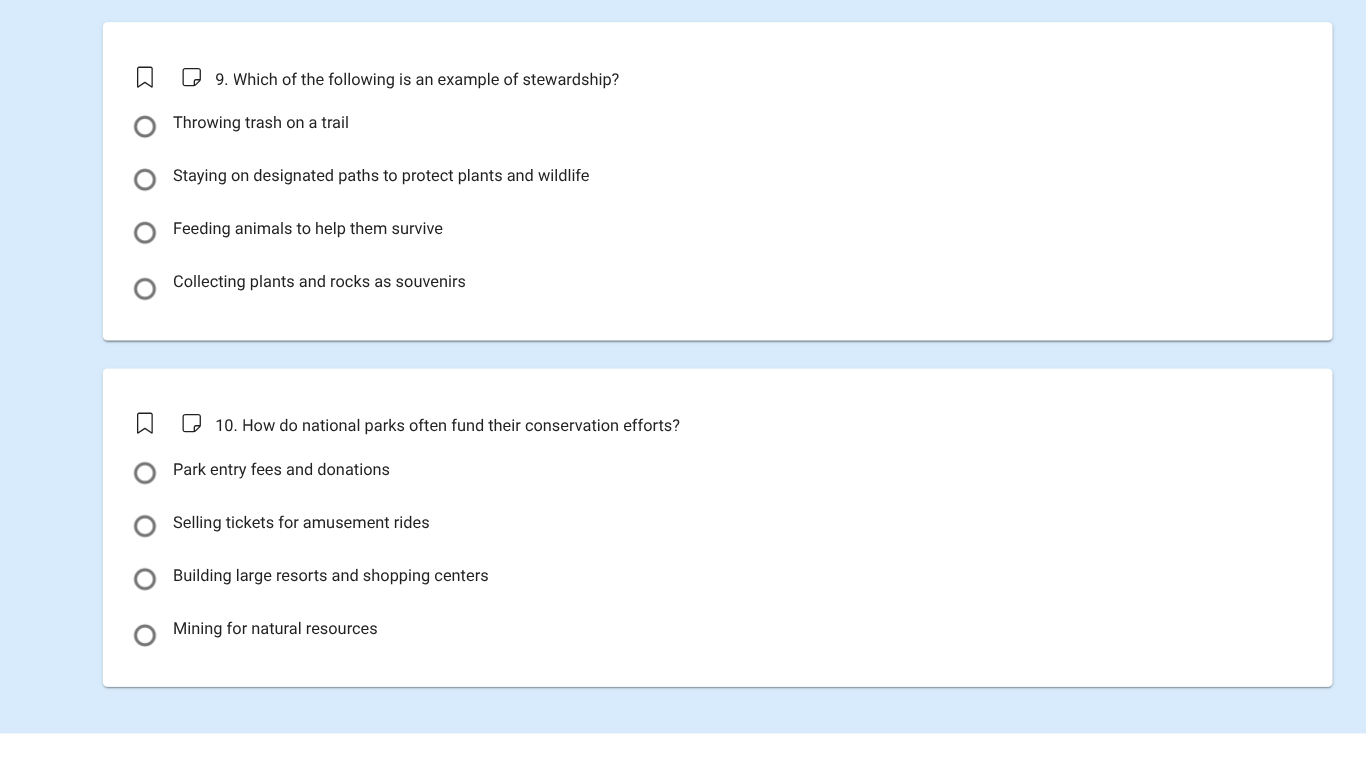Click the 'Mining for natural resources' answer label

[275, 629]
